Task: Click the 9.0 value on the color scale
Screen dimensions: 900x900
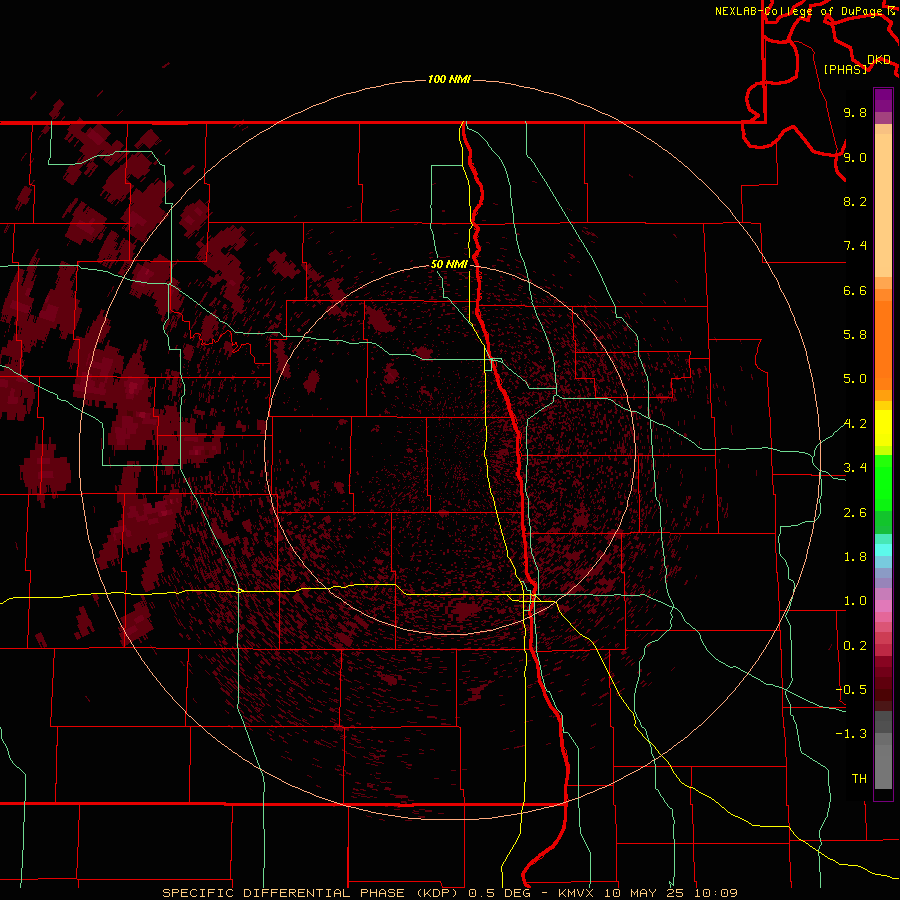Action: point(855,157)
